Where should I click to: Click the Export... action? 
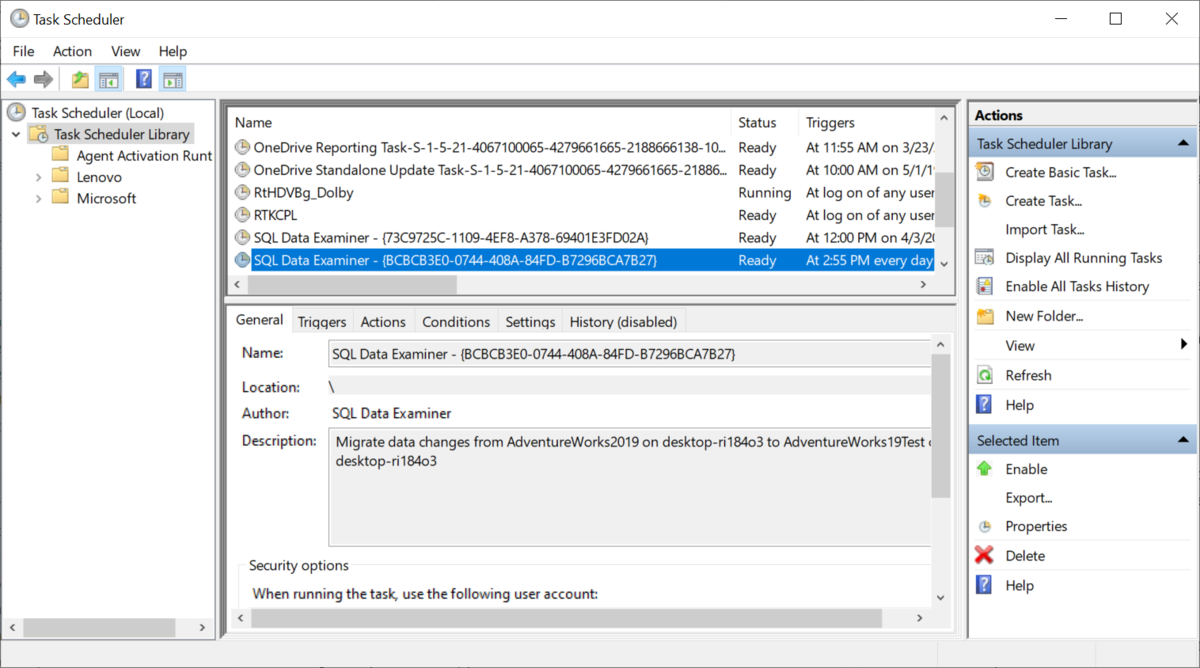point(1029,498)
